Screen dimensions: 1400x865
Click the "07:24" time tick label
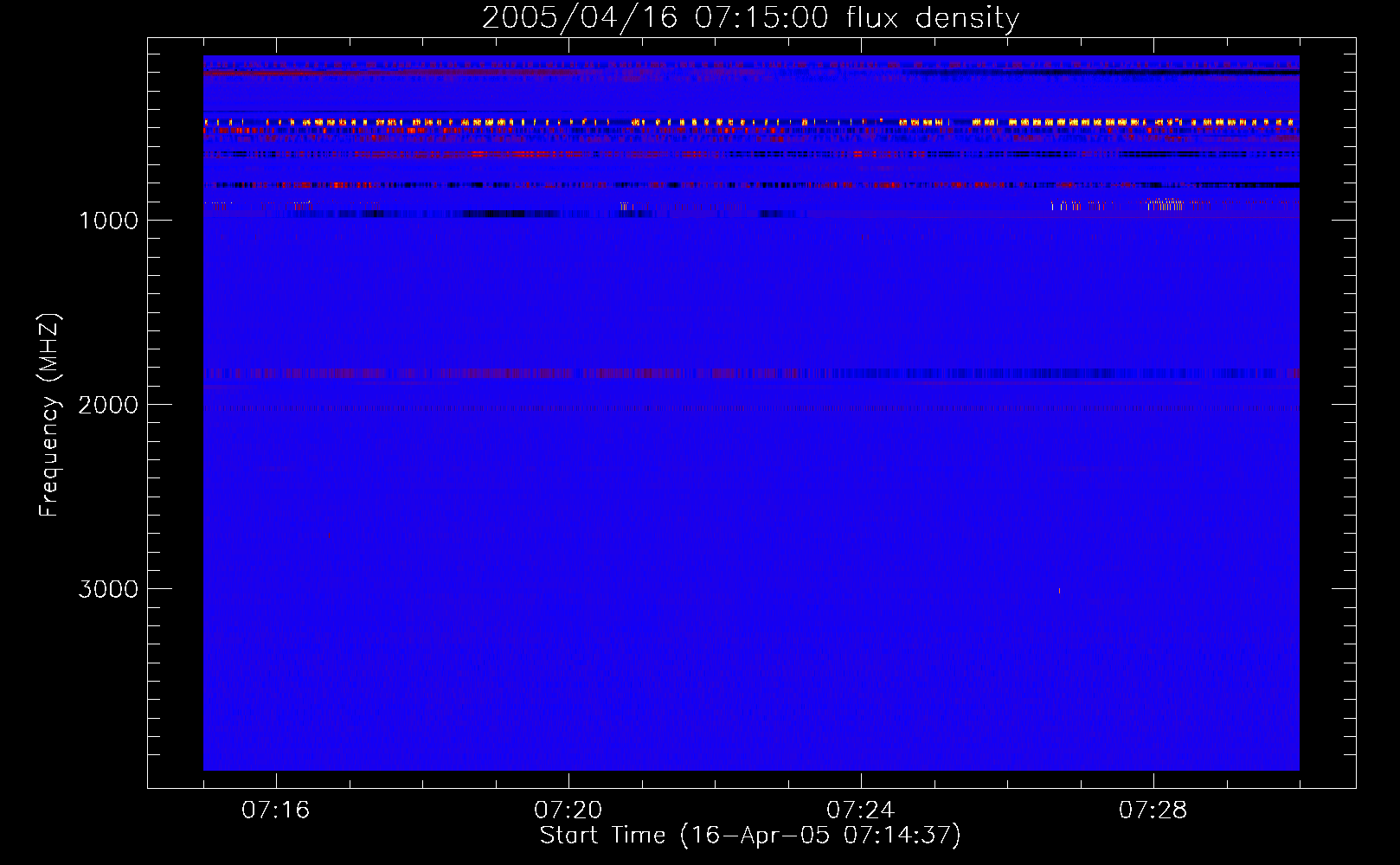pyautogui.click(x=861, y=810)
